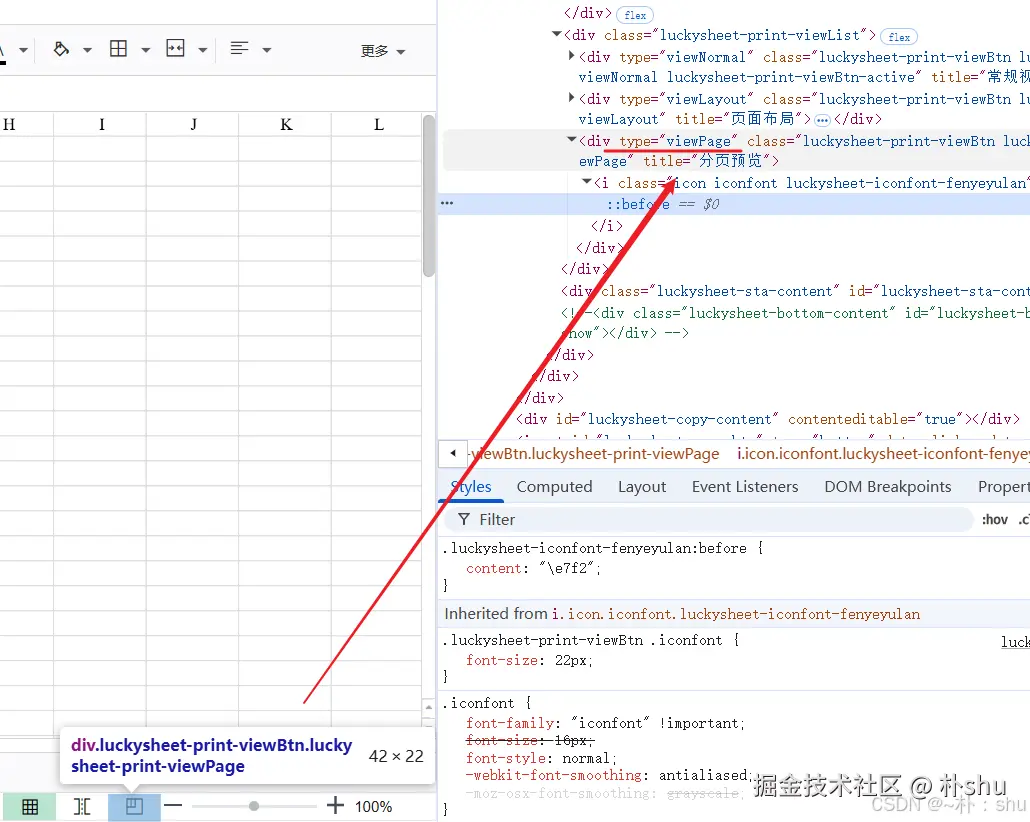Click the -webkit-font-smoothing antialiased value
This screenshot has width=1030, height=822.
click(x=702, y=775)
